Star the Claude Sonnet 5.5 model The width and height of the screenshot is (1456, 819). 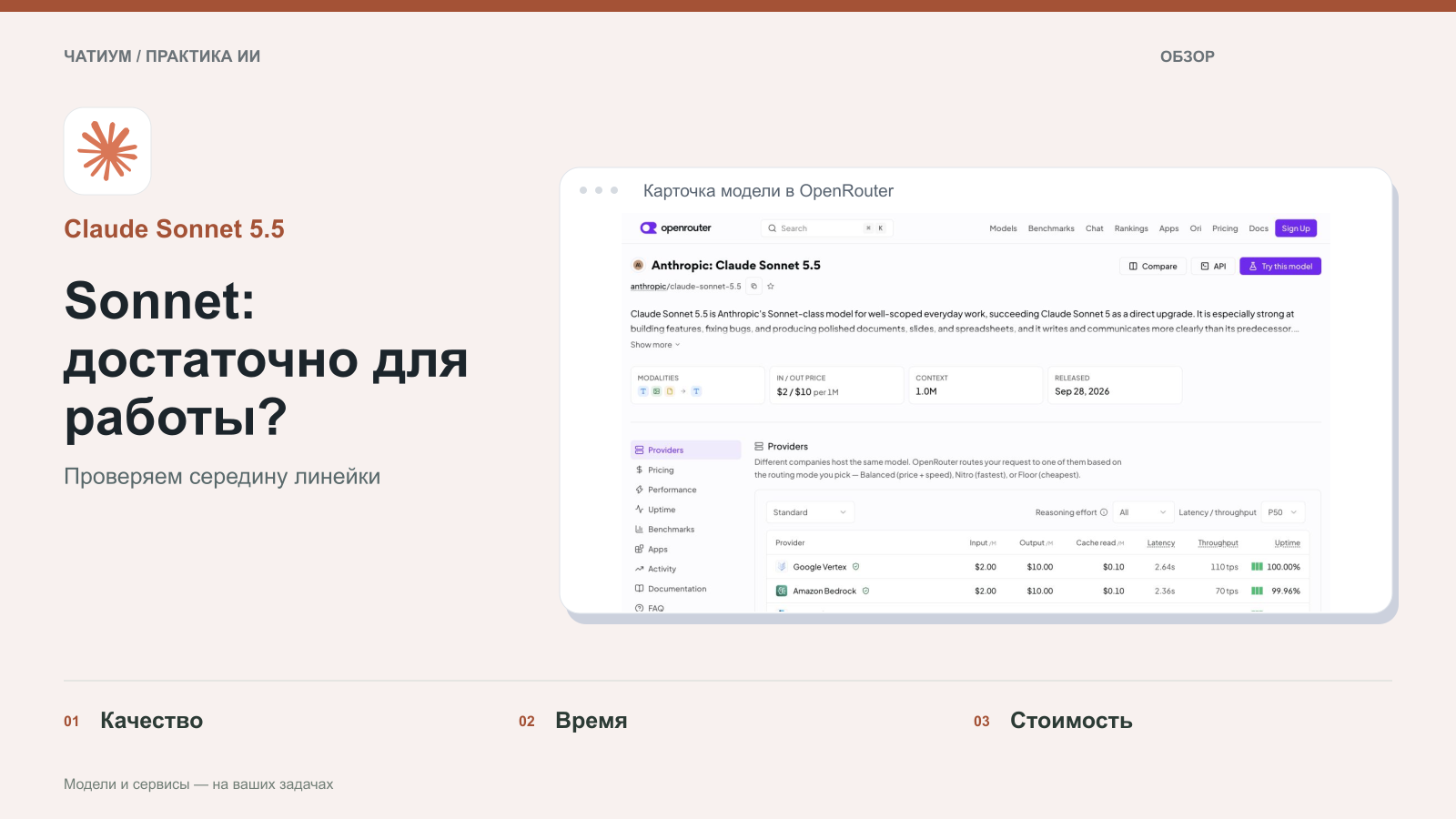click(770, 287)
